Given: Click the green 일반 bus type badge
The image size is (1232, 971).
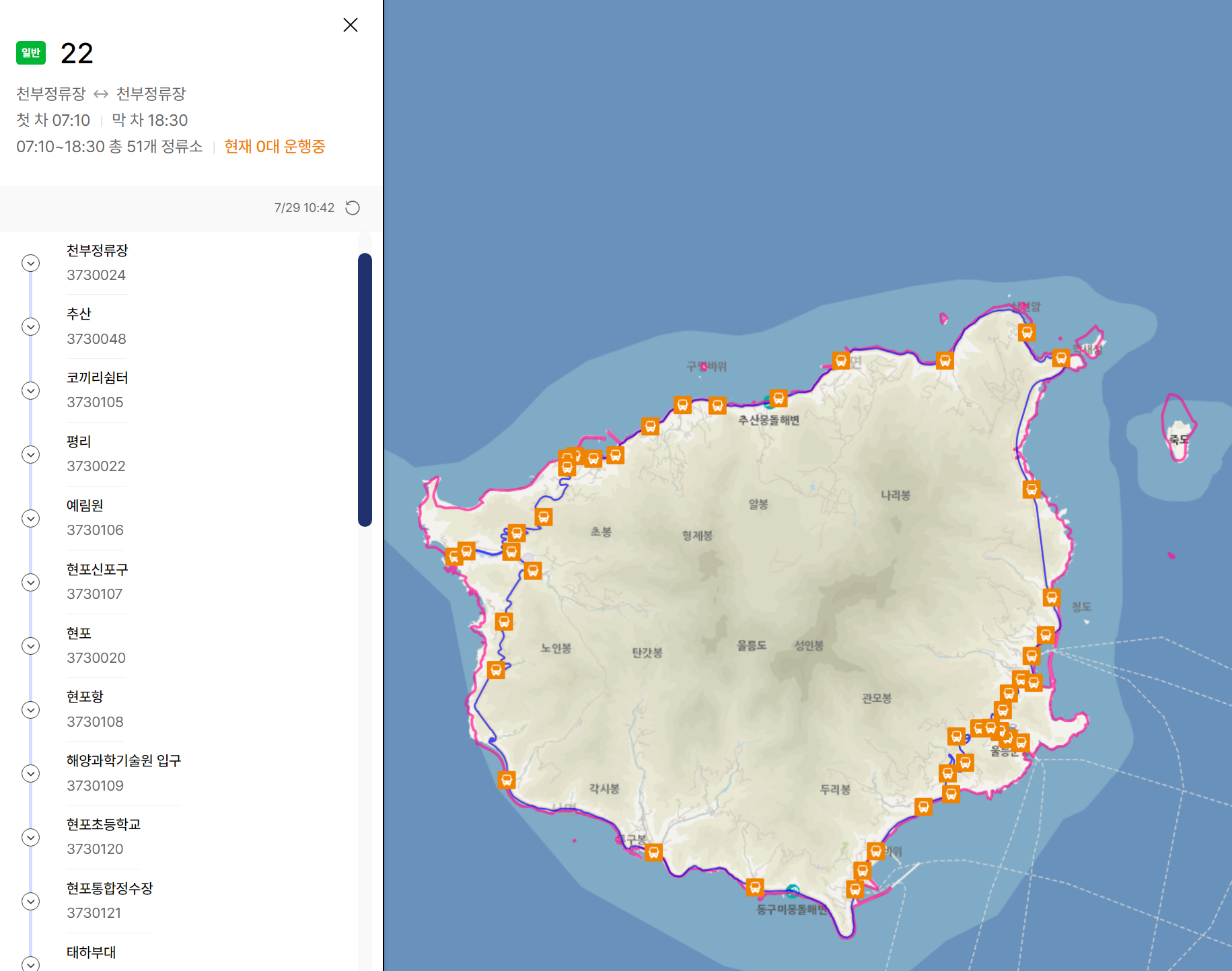Looking at the screenshot, I should coord(31,52).
